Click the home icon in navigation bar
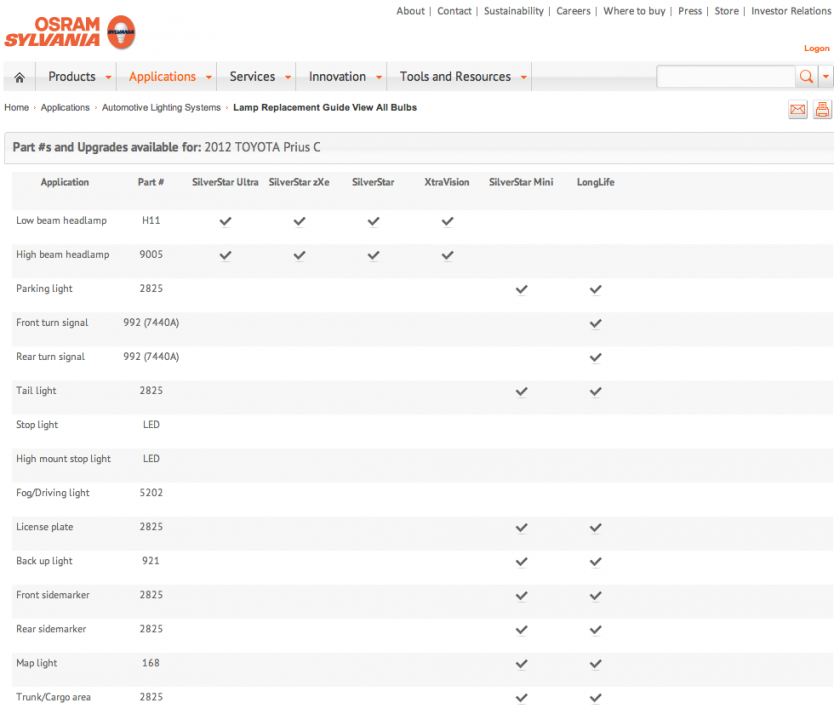 coord(19,77)
